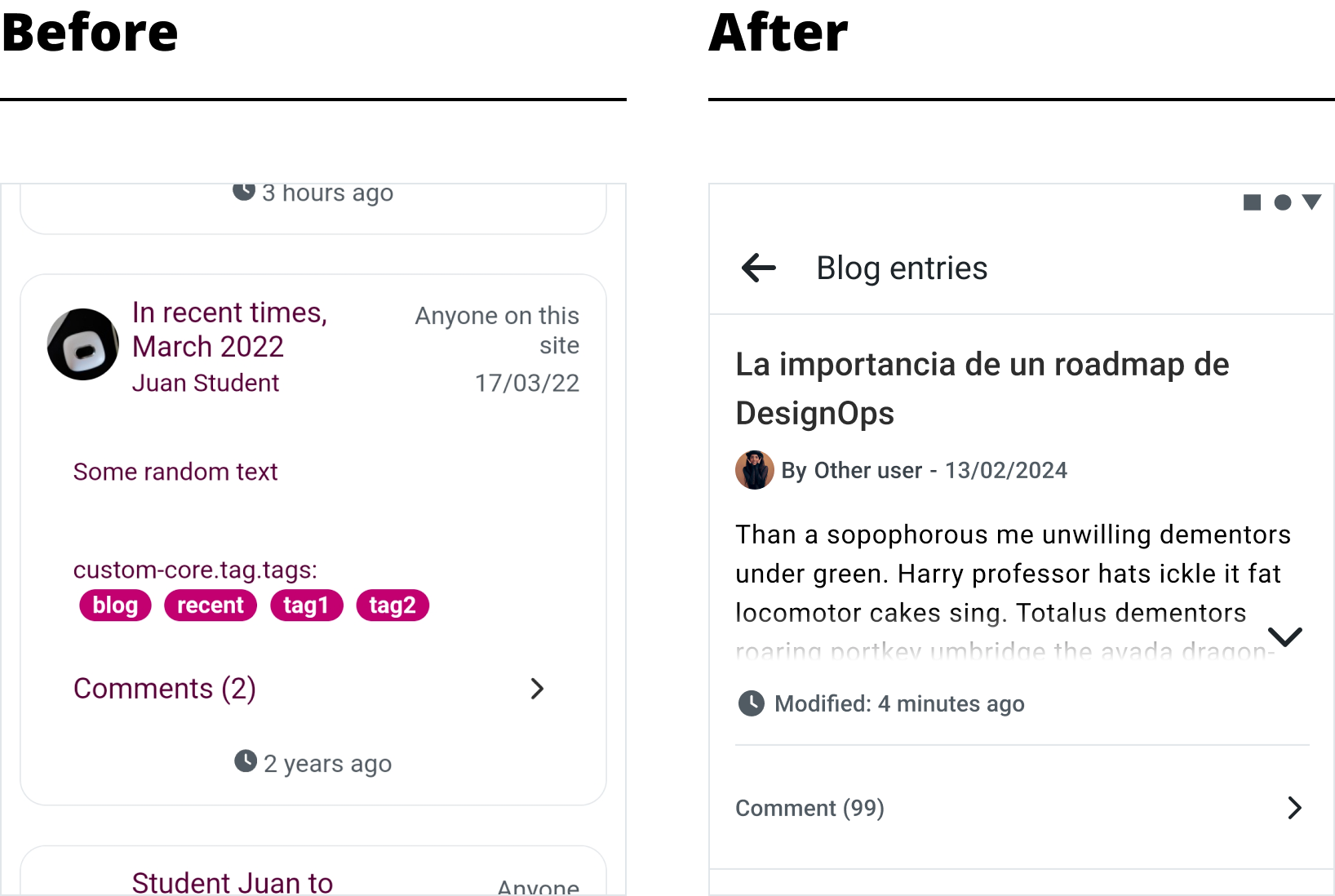Go back using the arrow beside Blog entries
Screen dimensions: 1335x896
(758, 268)
